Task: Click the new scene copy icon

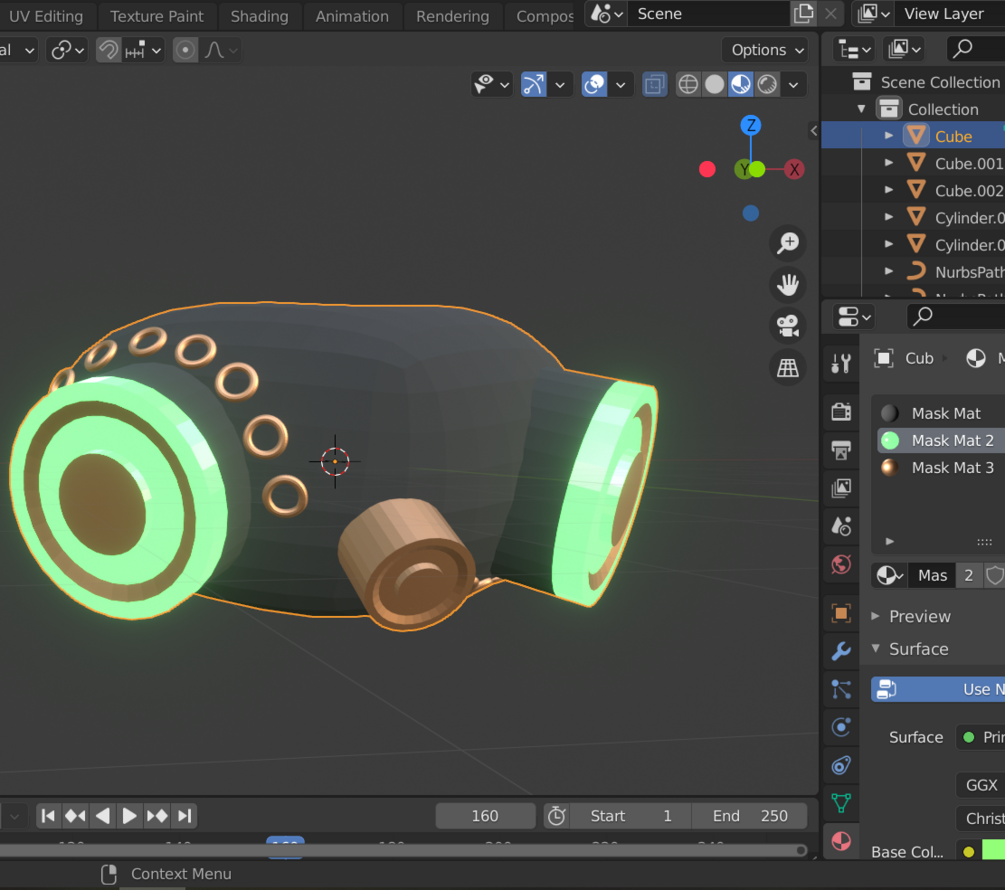Action: (803, 13)
